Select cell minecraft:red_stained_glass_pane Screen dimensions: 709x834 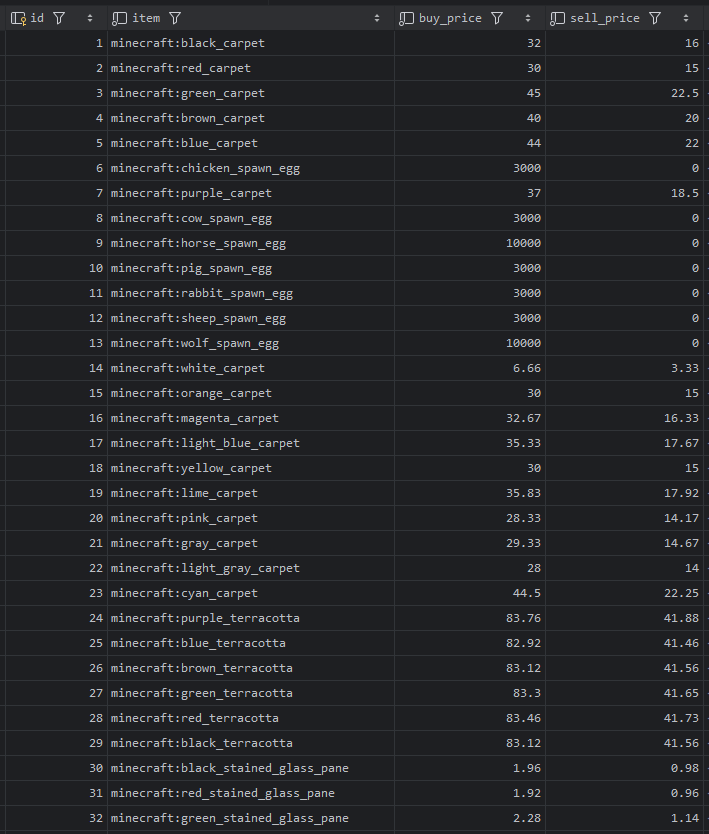pos(251,793)
